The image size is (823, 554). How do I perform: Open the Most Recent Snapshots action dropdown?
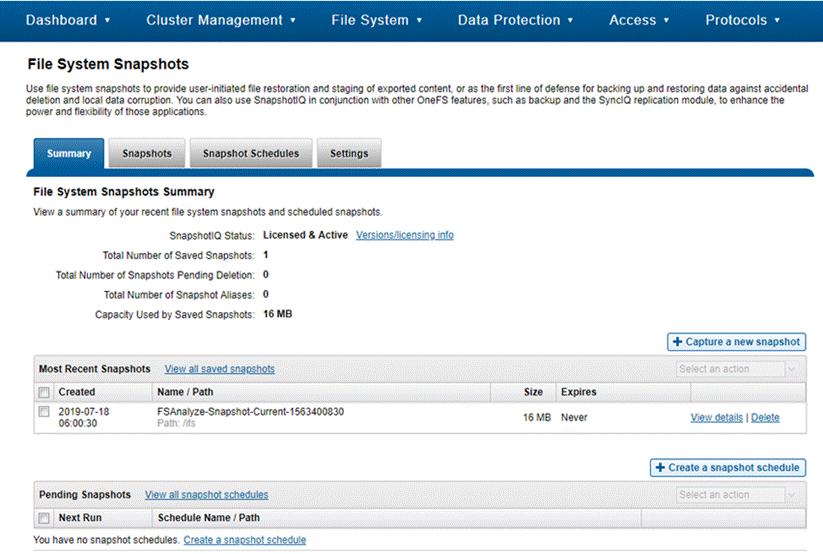tap(739, 369)
